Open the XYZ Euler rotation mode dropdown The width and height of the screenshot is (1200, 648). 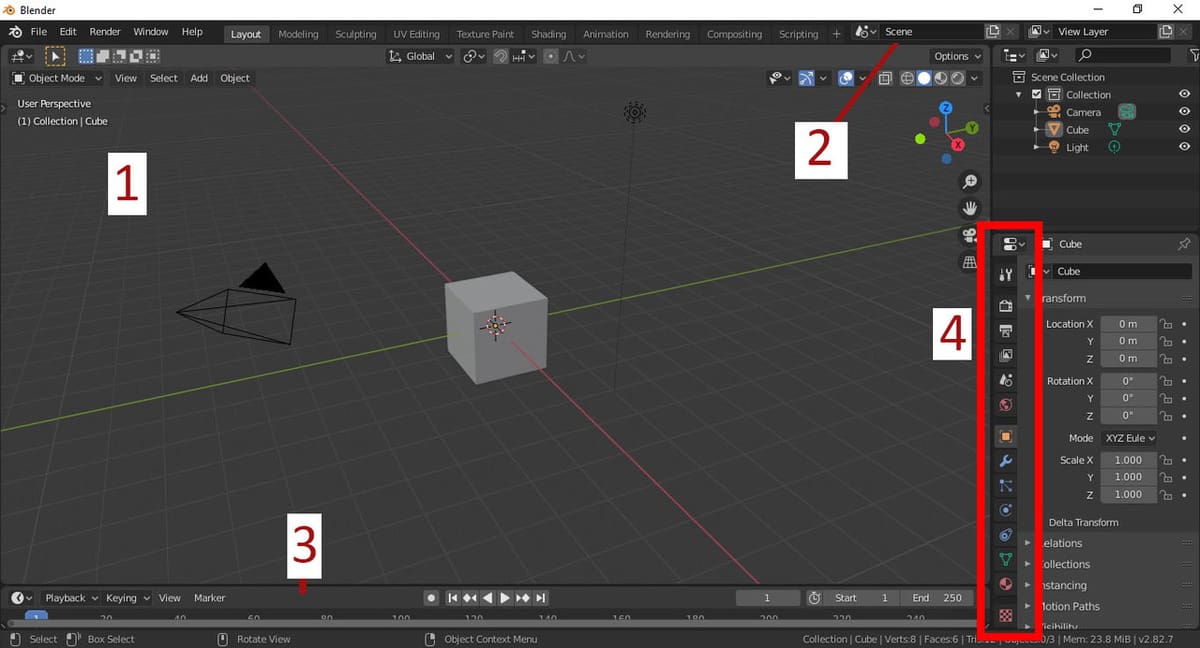pyautogui.click(x=1129, y=438)
